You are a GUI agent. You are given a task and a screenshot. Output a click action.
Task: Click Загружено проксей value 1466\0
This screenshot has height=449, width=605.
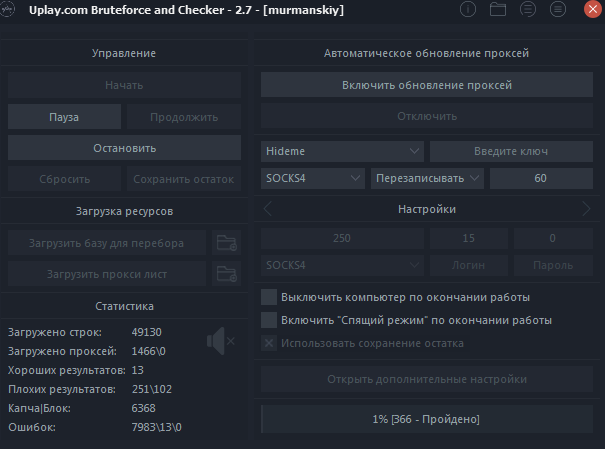pos(149,351)
